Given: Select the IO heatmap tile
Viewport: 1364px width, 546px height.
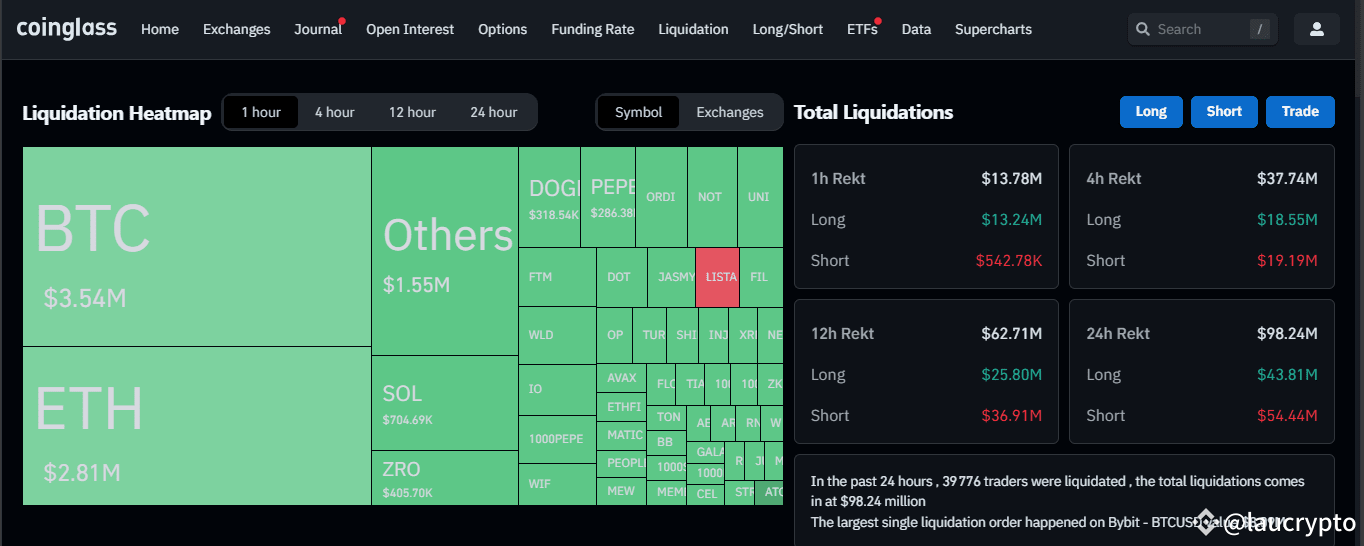Looking at the screenshot, I should [x=558, y=389].
